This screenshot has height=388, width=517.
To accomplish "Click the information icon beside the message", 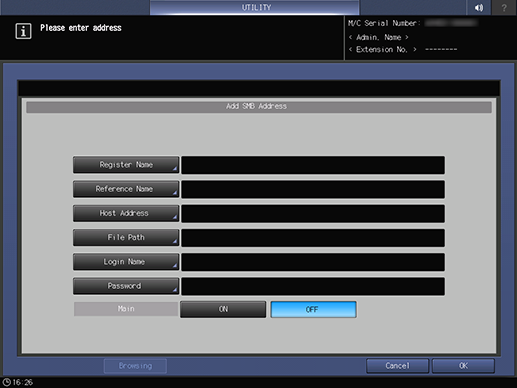I will click(x=23, y=31).
